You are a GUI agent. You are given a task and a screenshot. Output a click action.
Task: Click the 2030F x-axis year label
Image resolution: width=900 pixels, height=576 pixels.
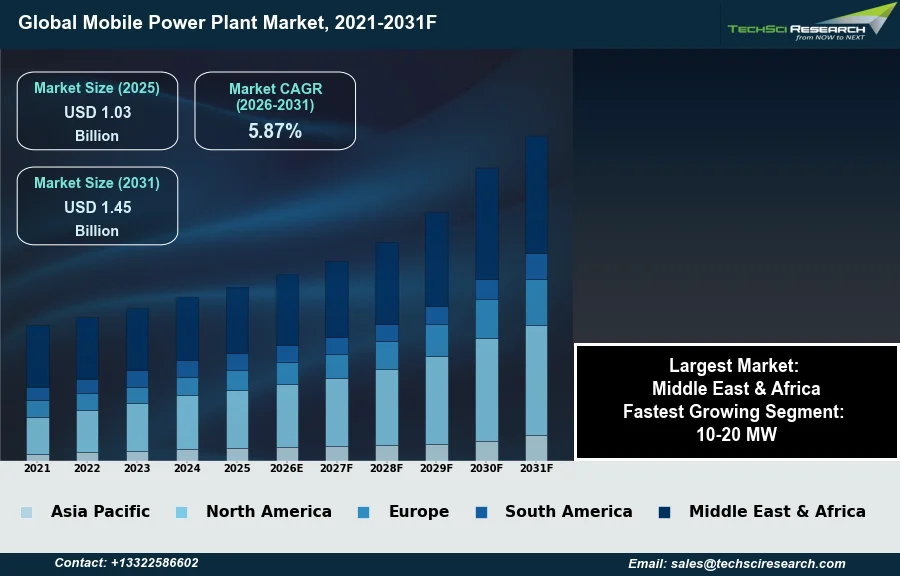tap(486, 468)
